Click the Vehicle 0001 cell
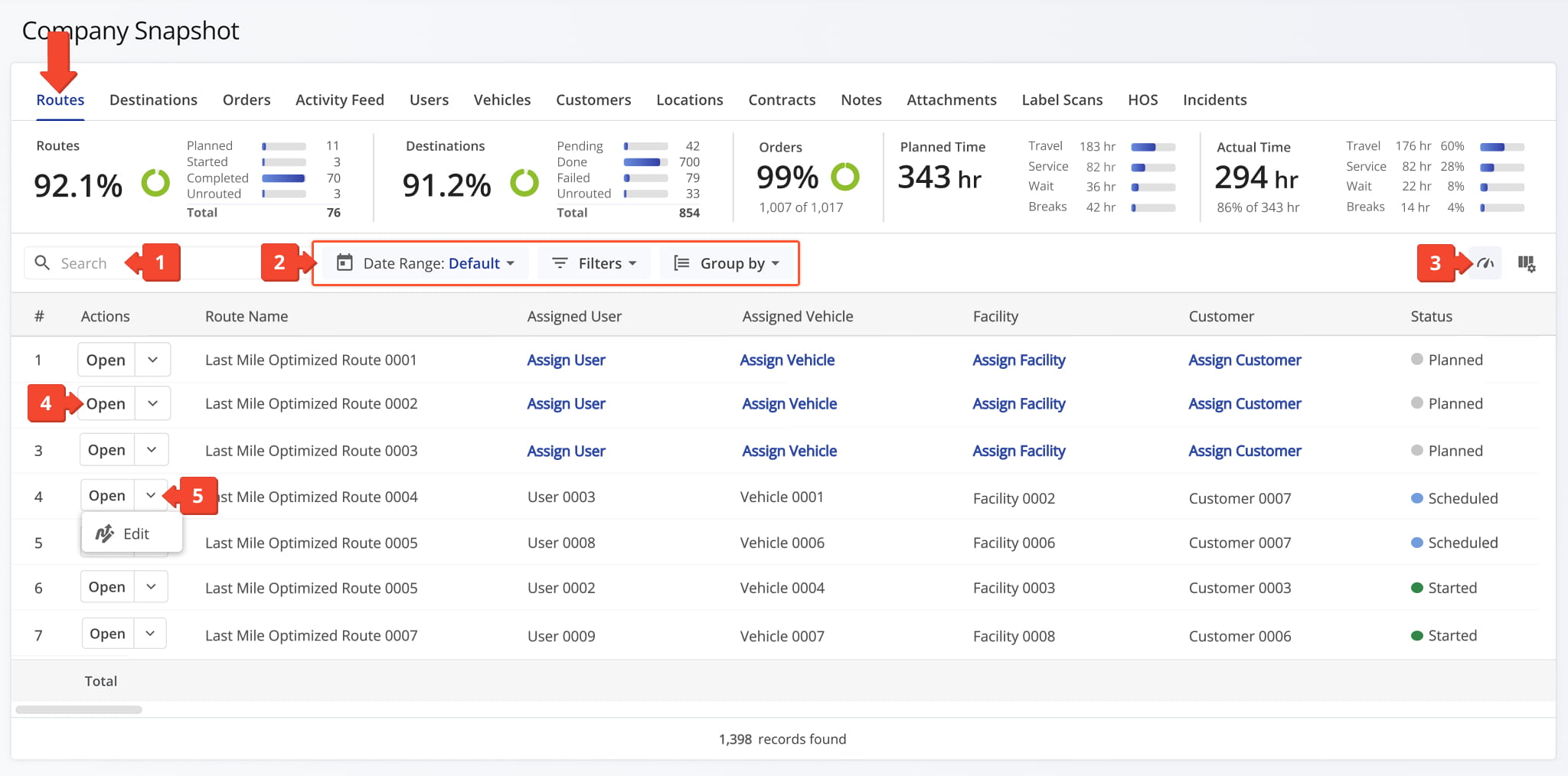The height and width of the screenshot is (776, 1568). click(782, 497)
